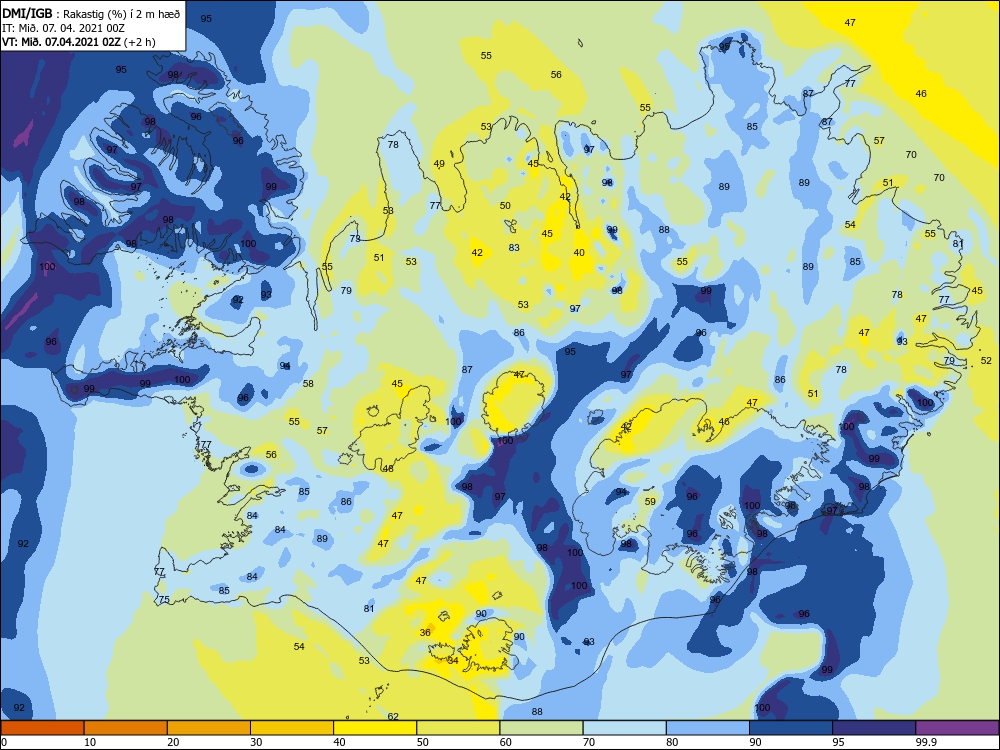Click the 10–20 orange legend swatch
The height and width of the screenshot is (750, 1000).
point(126,728)
